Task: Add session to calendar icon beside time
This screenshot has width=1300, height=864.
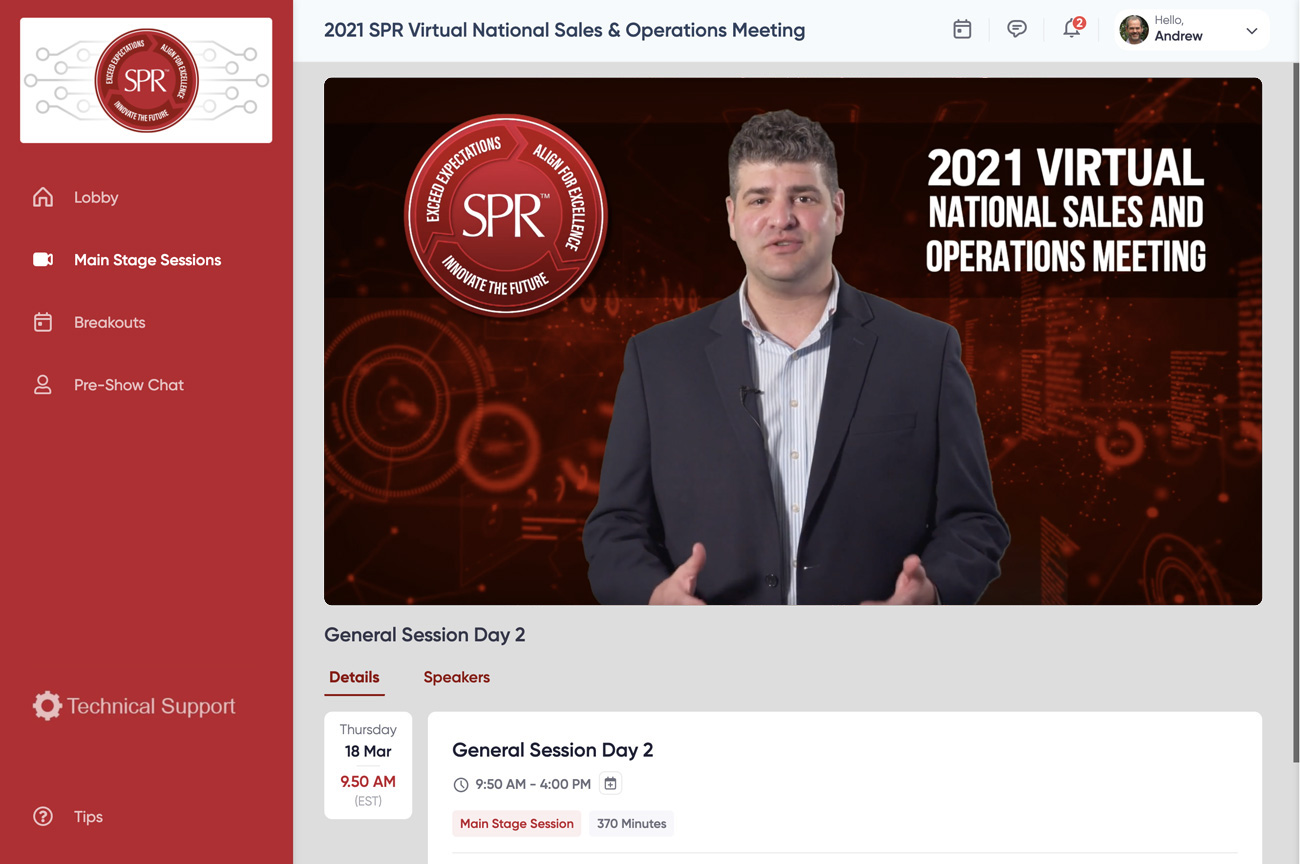Action: coord(610,784)
